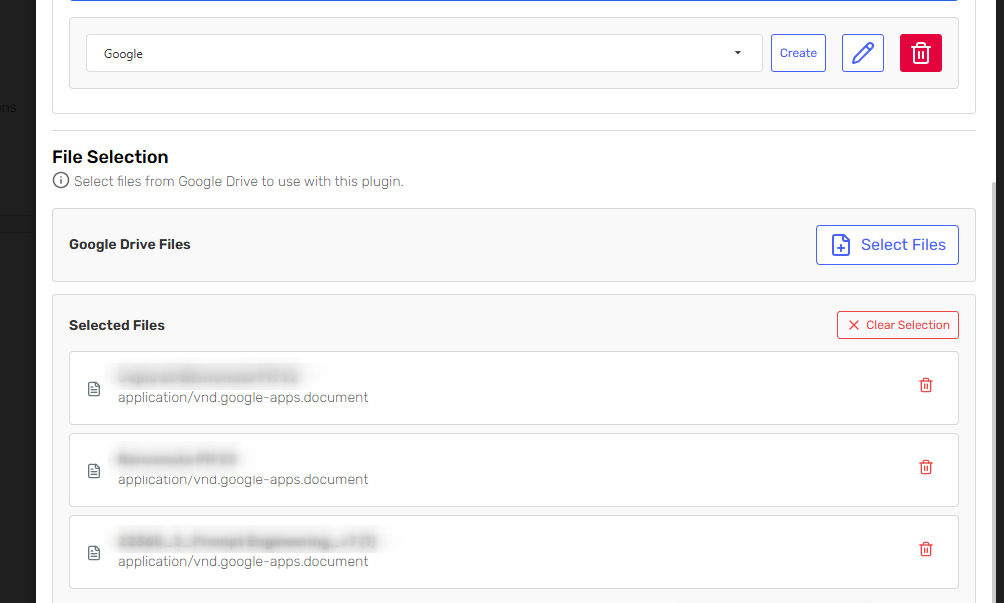This screenshot has height=603, width=1004.
Task: Remove the first selected file via trash icon
Action: pyautogui.click(x=925, y=385)
